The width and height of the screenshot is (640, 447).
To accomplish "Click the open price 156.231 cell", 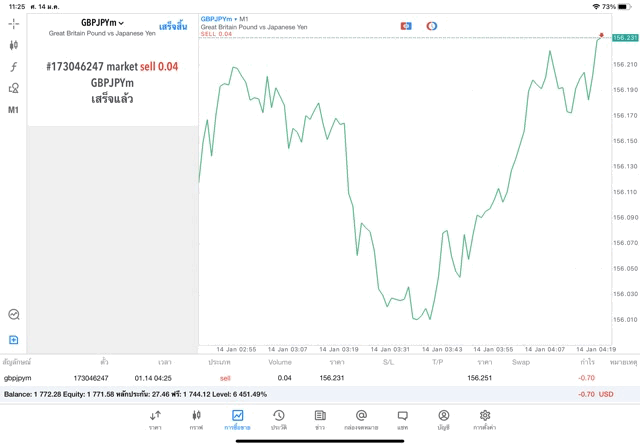I will (x=332, y=378).
